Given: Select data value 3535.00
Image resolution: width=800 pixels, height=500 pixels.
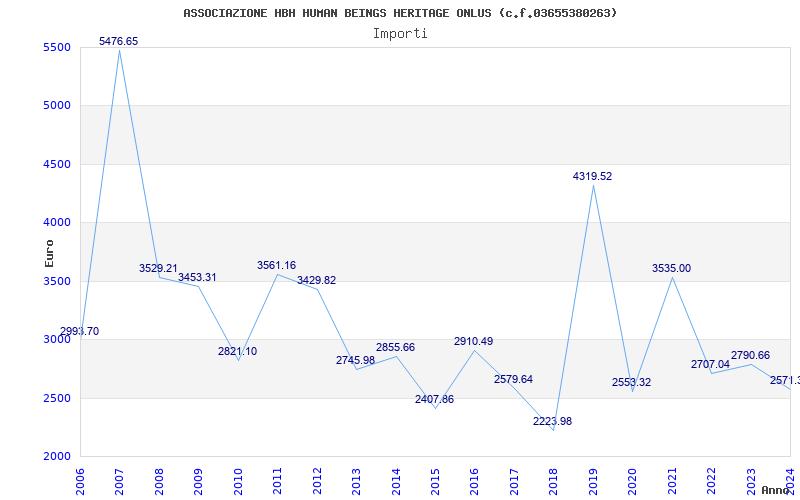Looking at the screenshot, I should tap(671, 268).
